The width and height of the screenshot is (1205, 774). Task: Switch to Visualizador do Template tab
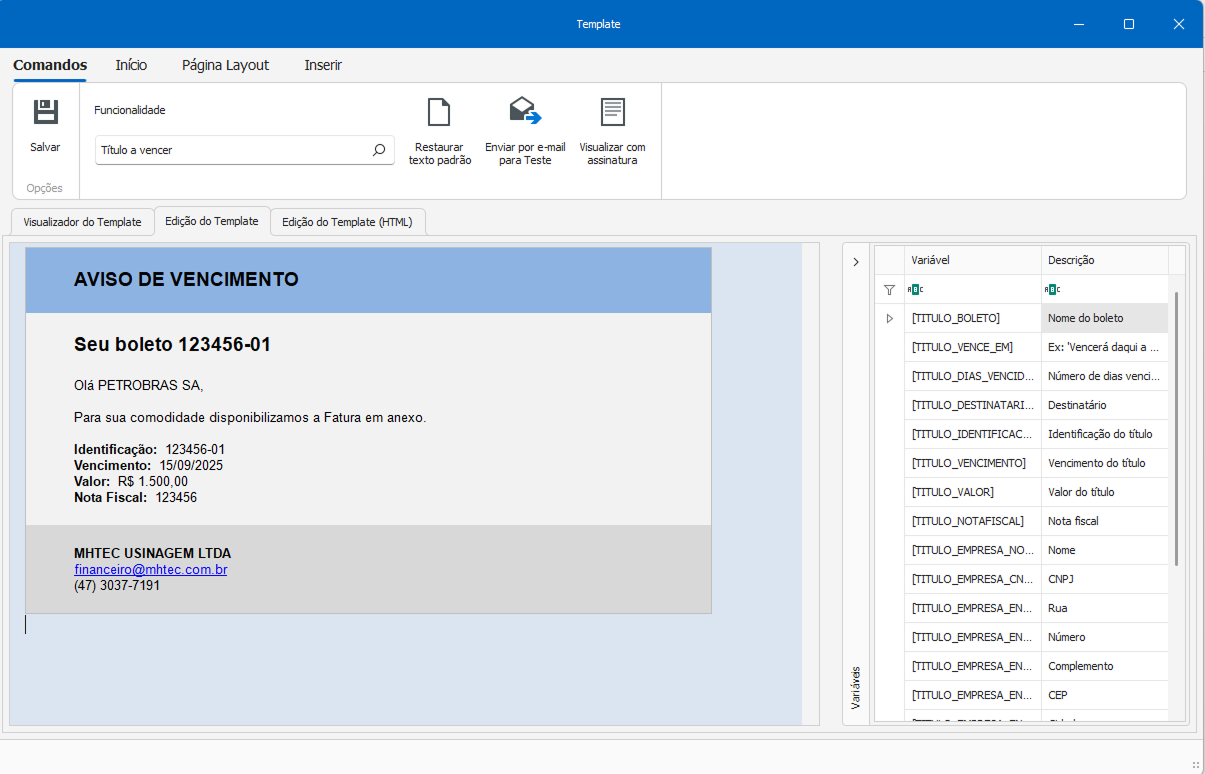(83, 222)
